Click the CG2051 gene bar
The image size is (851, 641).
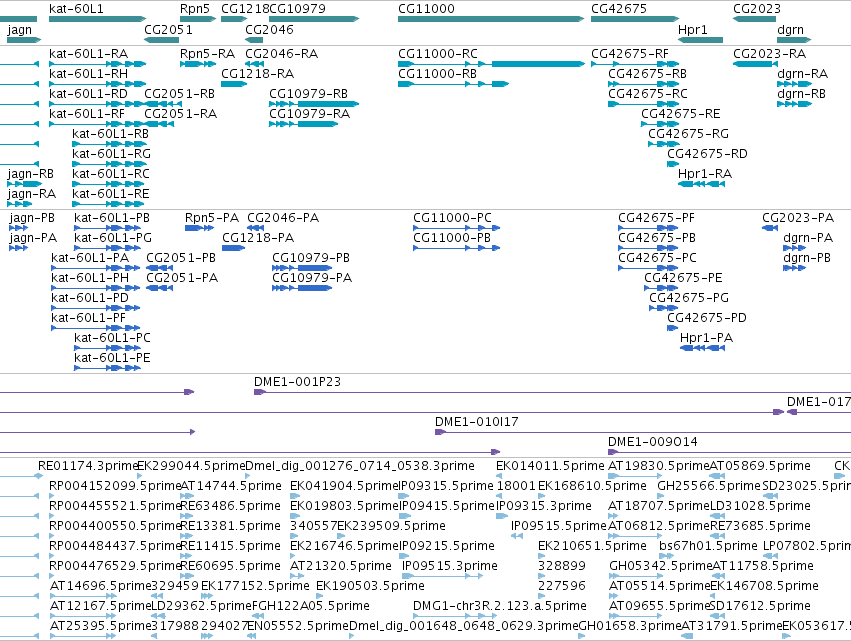pos(162,40)
